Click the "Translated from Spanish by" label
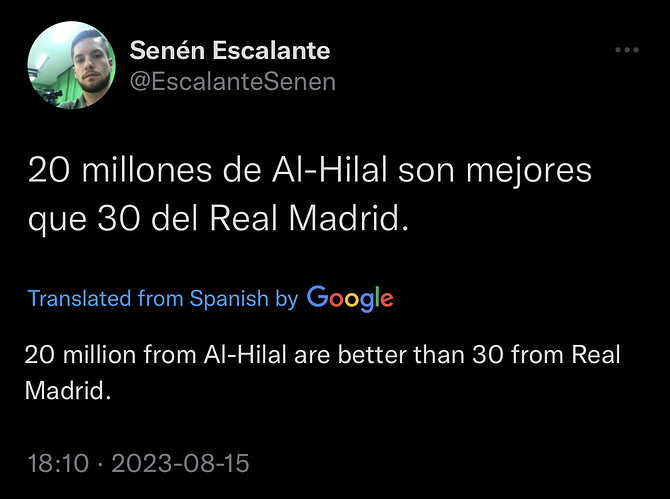The image size is (670, 499). point(163,298)
